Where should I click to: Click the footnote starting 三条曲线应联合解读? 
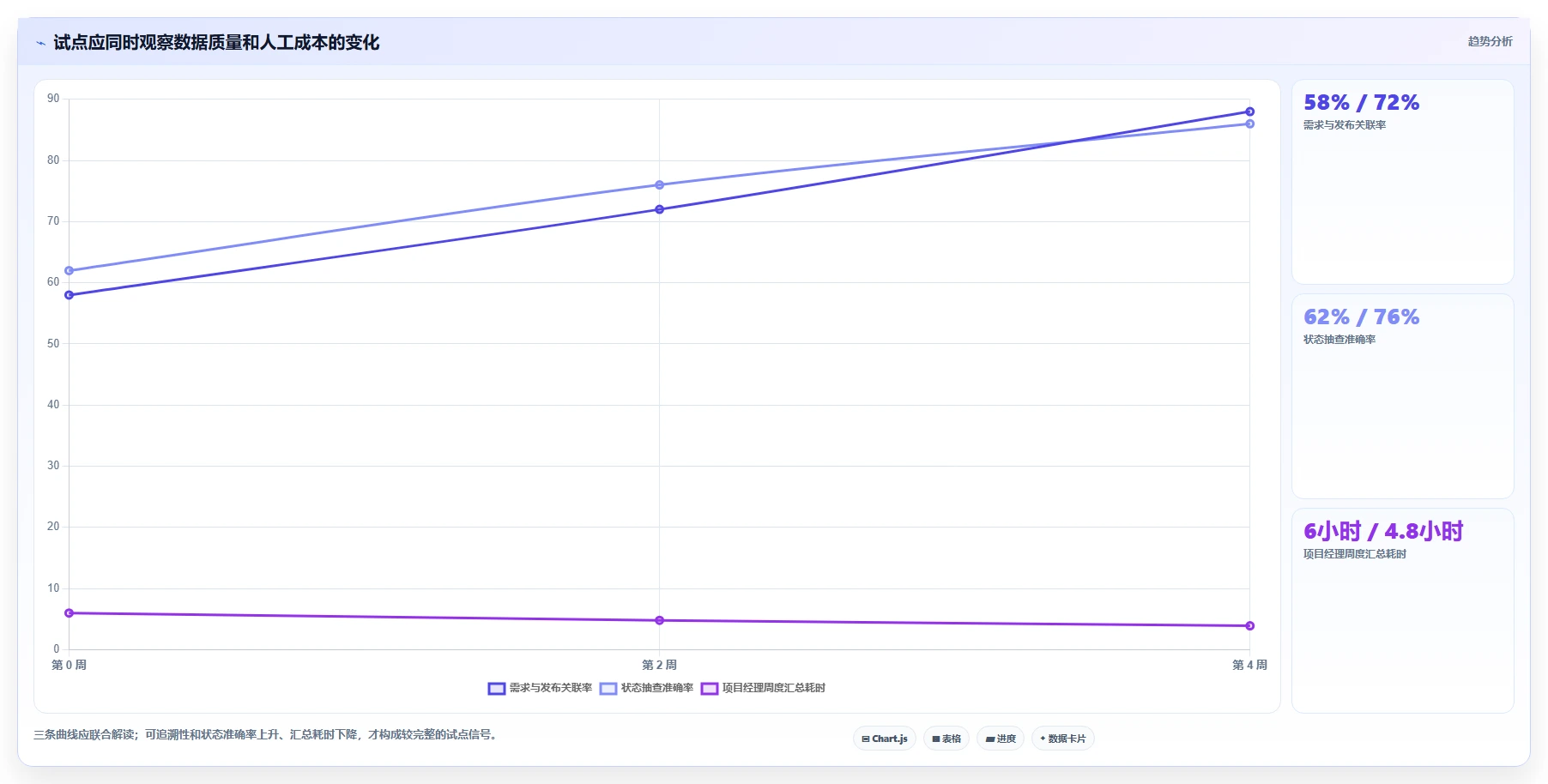[x=267, y=734]
